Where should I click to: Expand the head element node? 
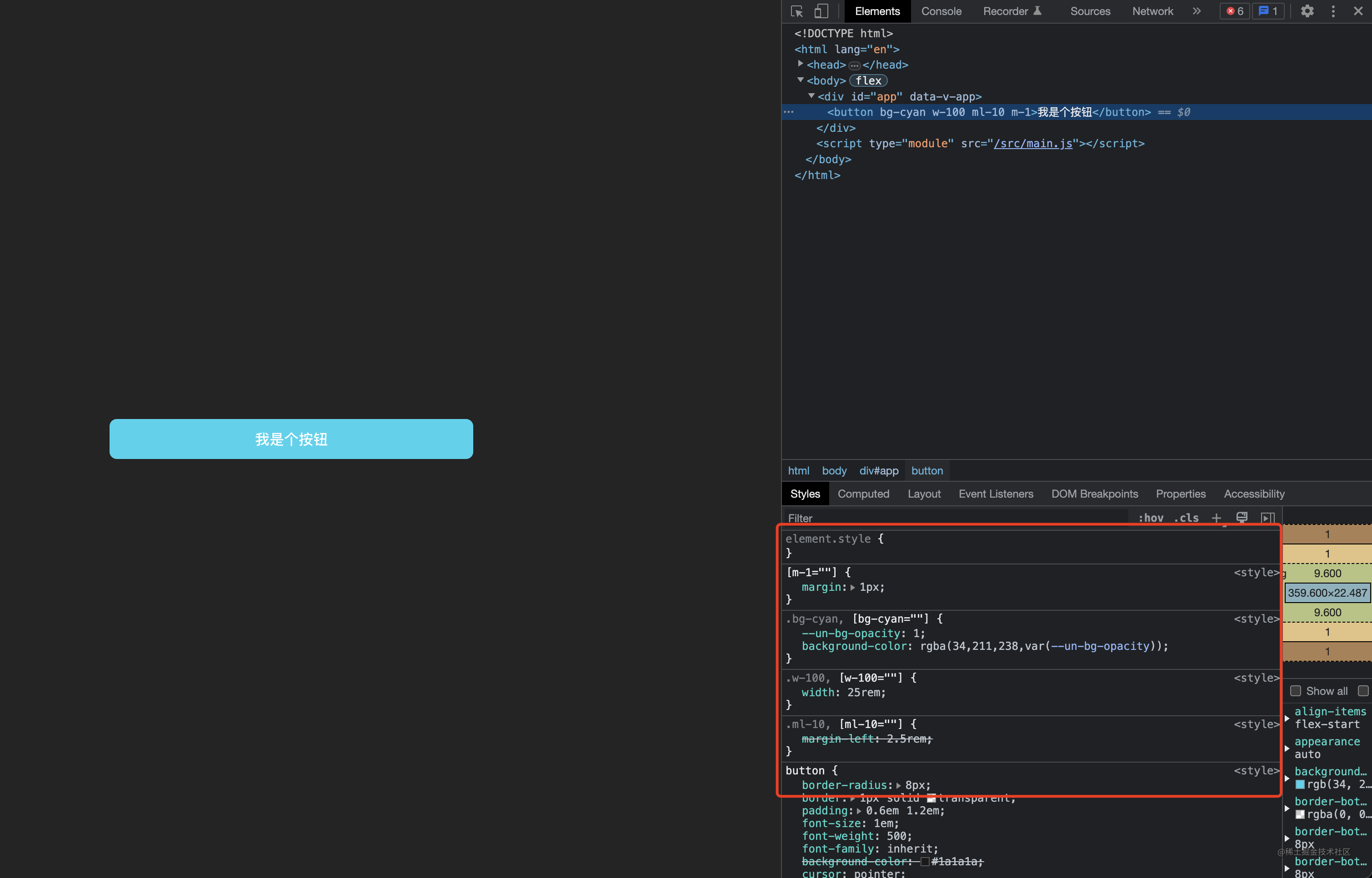coord(801,64)
